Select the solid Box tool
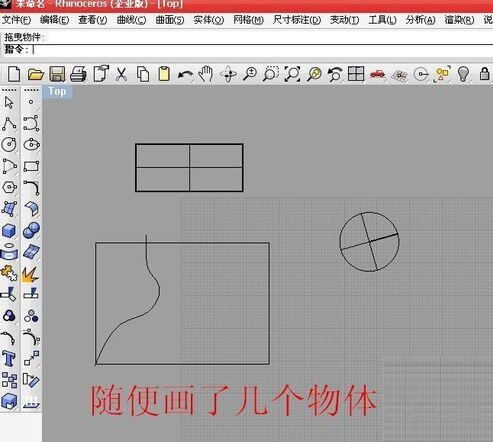The image size is (493, 442). [9, 230]
